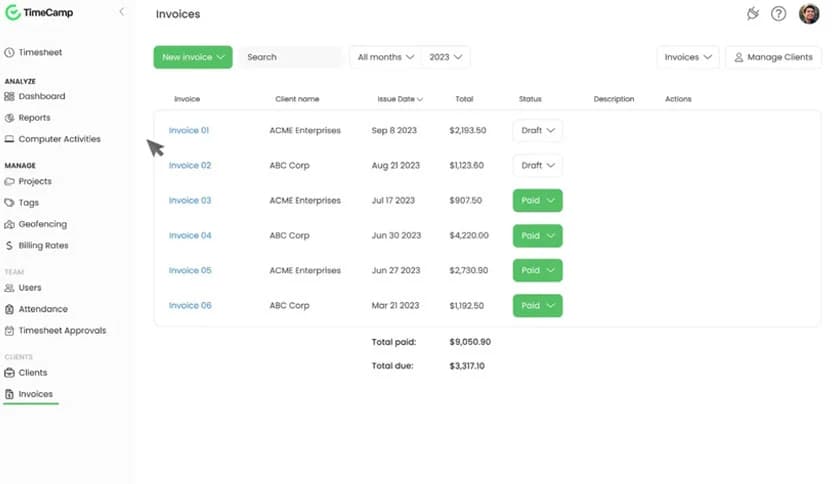The image size is (836, 484).
Task: Go to Dashboard in the sidebar
Action: click(42, 96)
